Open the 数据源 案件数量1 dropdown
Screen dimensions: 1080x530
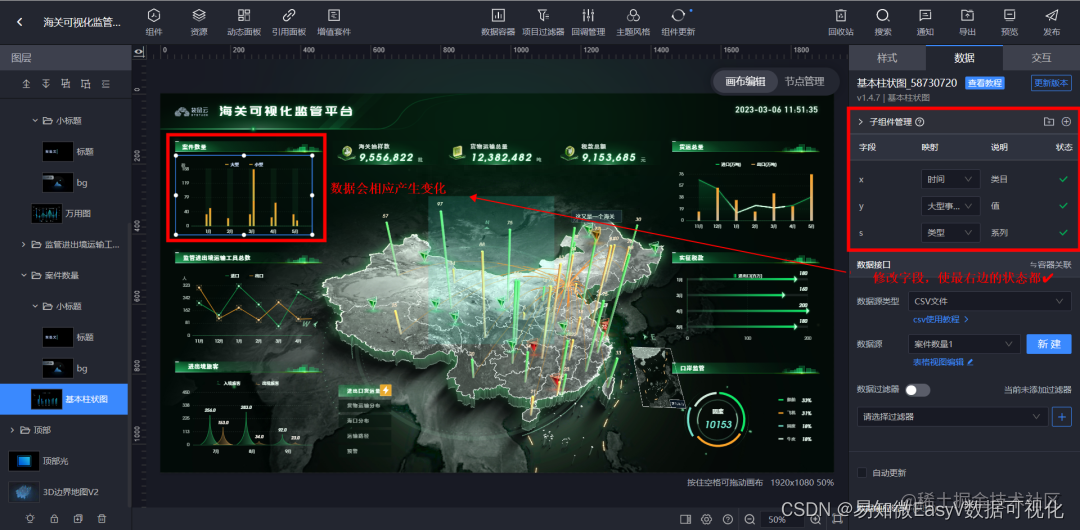(x=964, y=344)
